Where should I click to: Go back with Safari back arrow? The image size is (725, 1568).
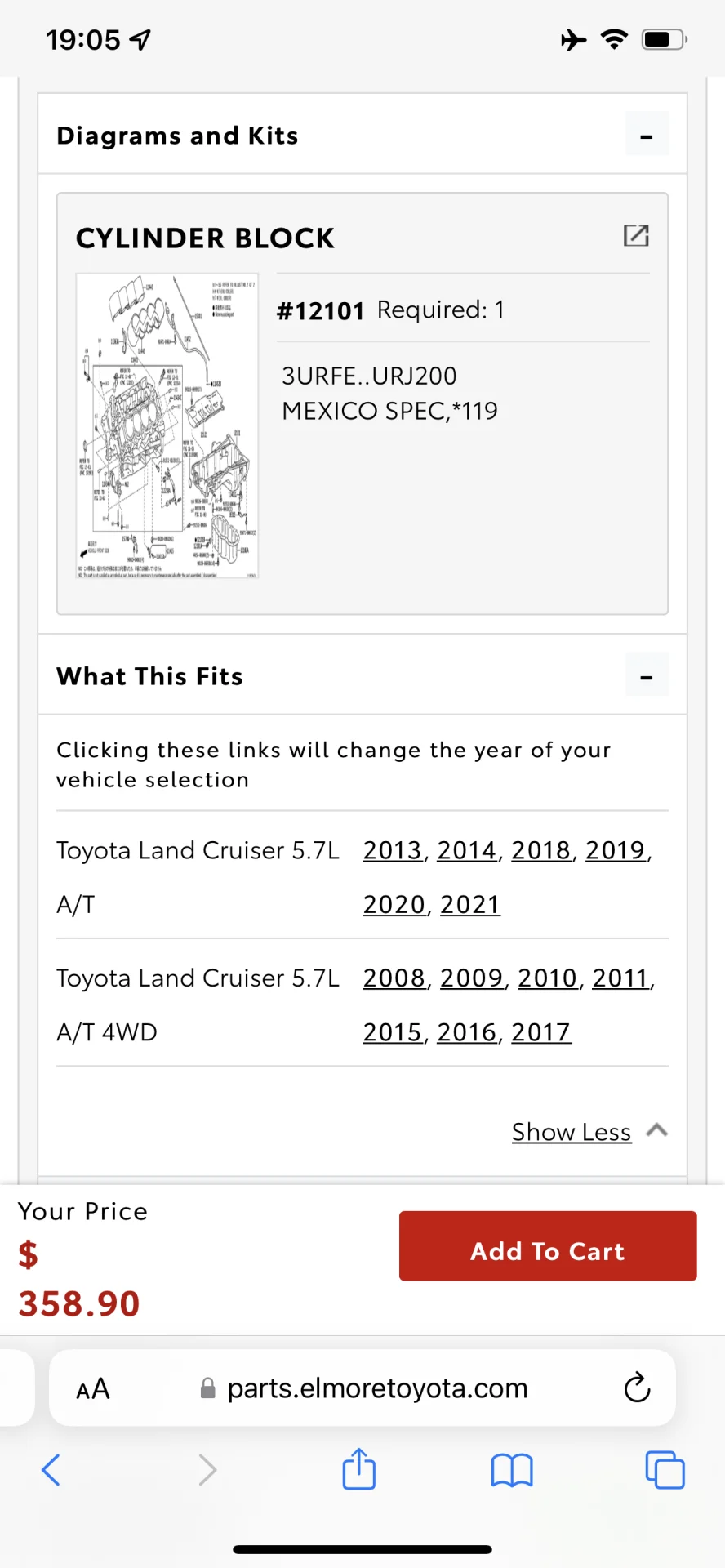pyautogui.click(x=51, y=1470)
